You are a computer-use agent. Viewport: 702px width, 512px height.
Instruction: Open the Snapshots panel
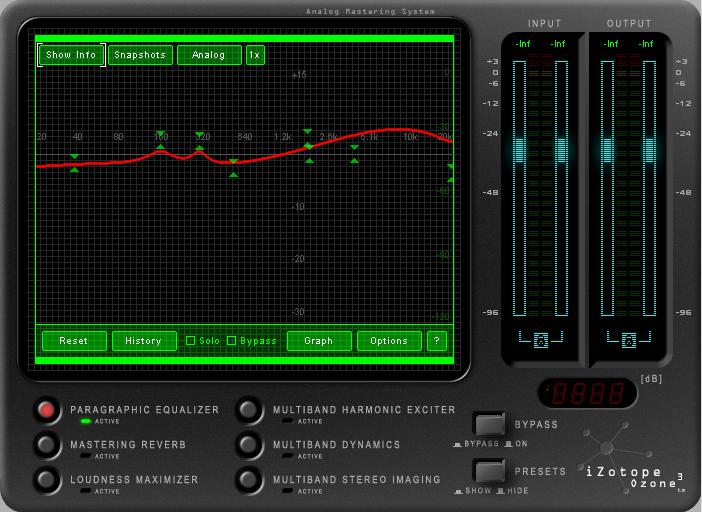[x=140, y=55]
